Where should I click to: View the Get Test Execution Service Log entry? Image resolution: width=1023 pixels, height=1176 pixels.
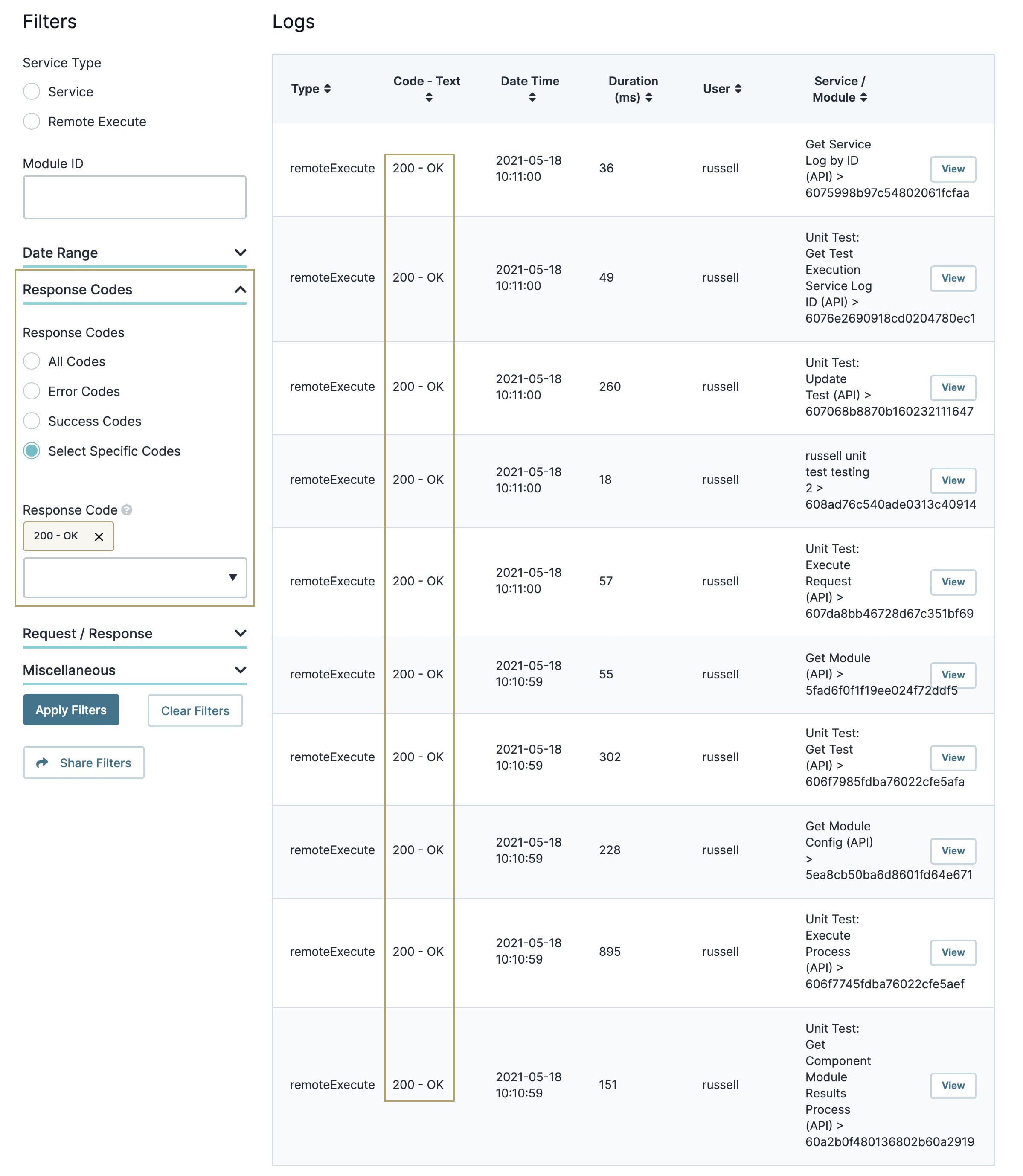(953, 278)
